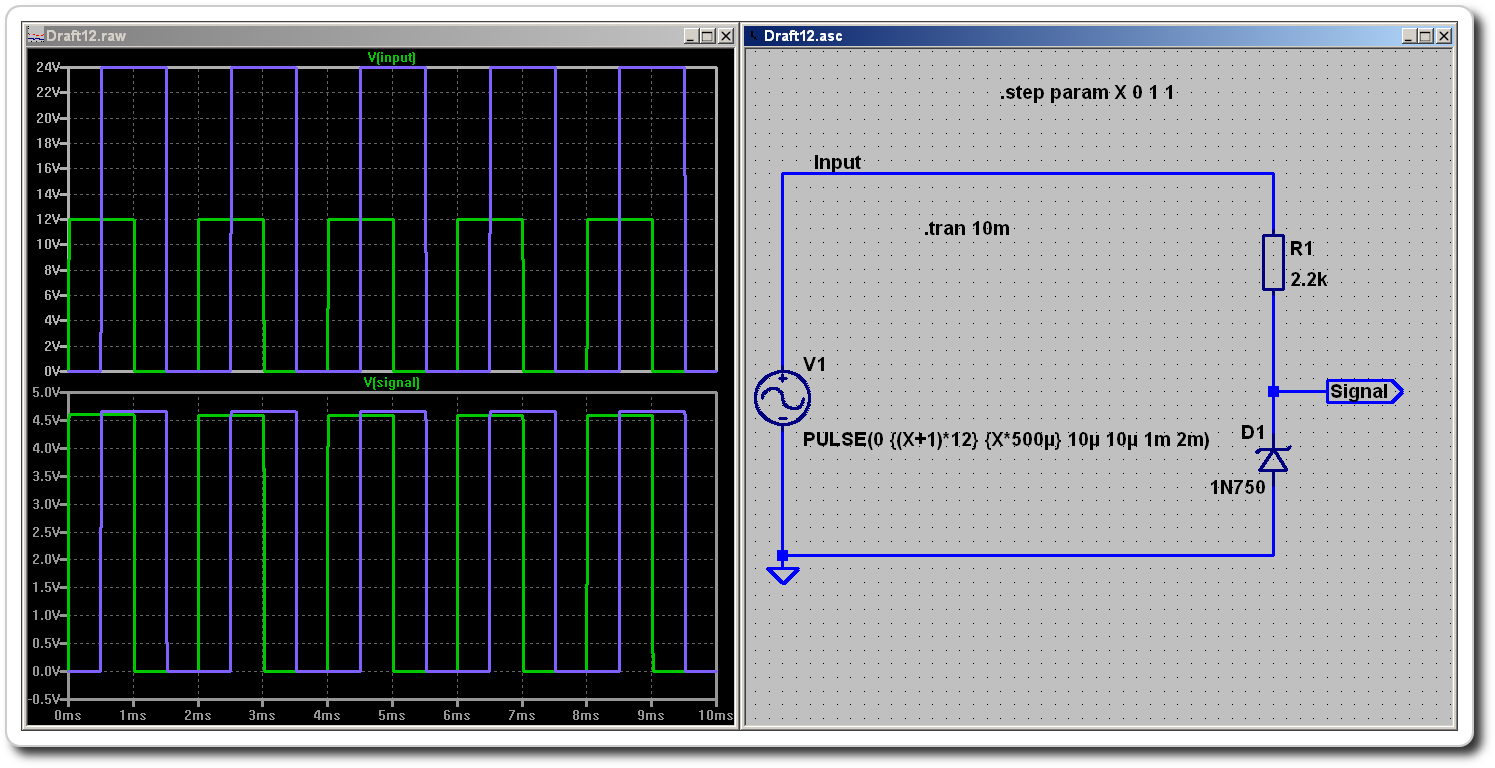Click the .step param X 0 1 1 directive

(1086, 93)
